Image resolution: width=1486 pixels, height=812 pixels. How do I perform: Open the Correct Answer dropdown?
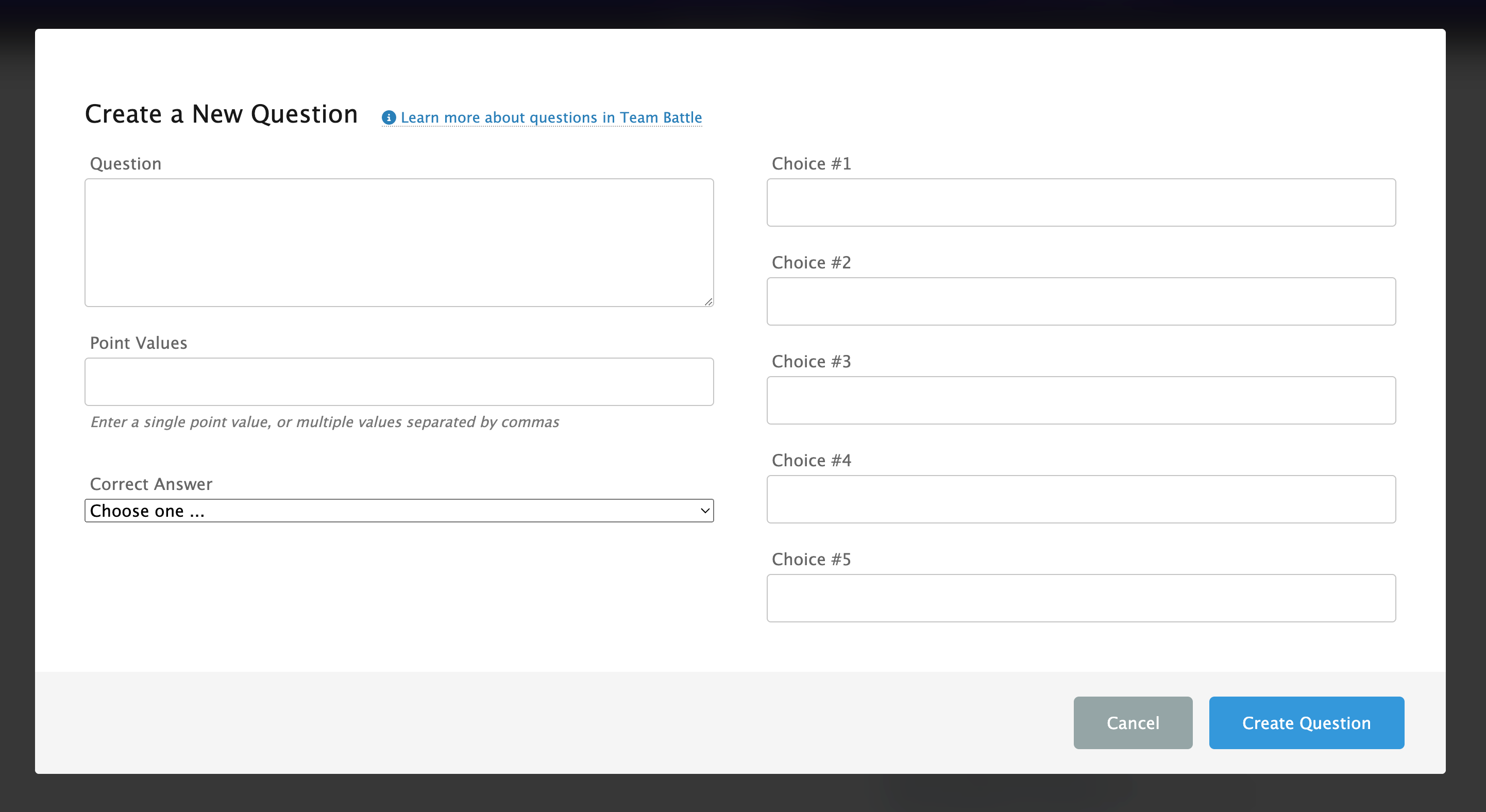(x=399, y=511)
